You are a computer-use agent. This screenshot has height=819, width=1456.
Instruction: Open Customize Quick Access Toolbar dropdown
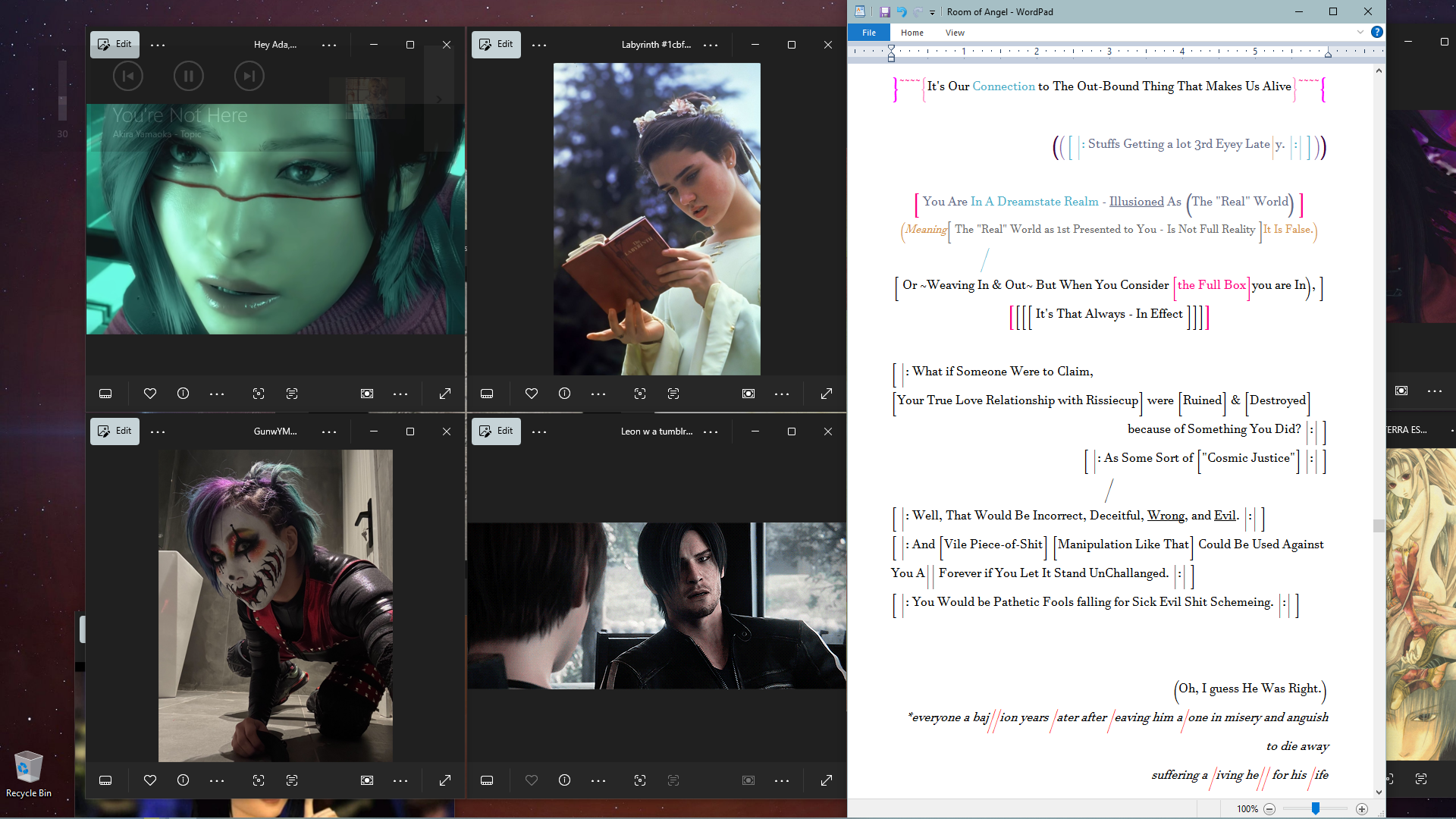pyautogui.click(x=932, y=12)
